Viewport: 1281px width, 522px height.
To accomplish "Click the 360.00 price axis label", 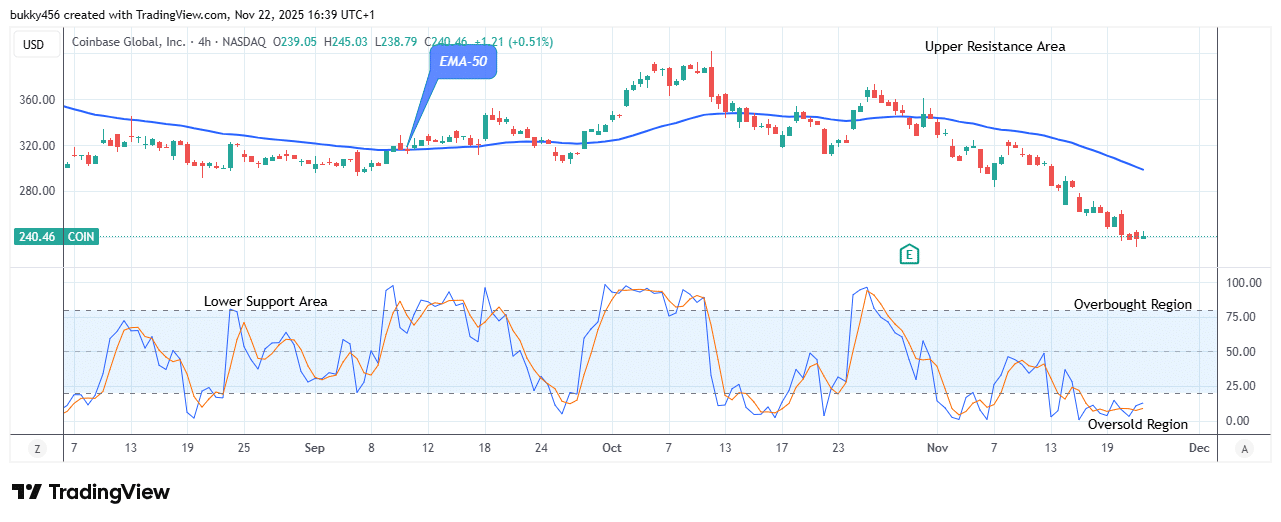I will tap(37, 100).
